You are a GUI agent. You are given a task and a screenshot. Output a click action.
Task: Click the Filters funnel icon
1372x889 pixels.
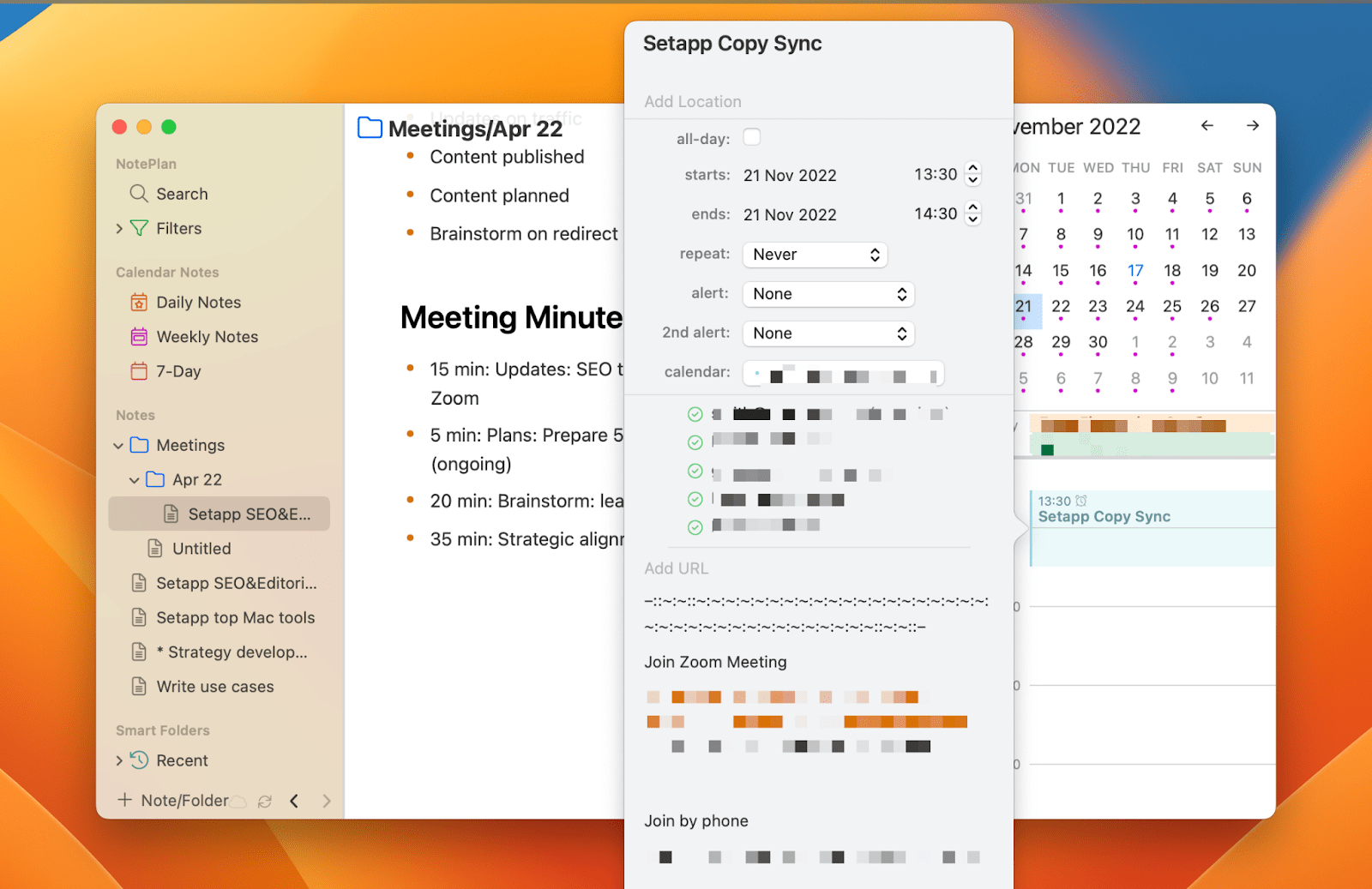point(139,228)
